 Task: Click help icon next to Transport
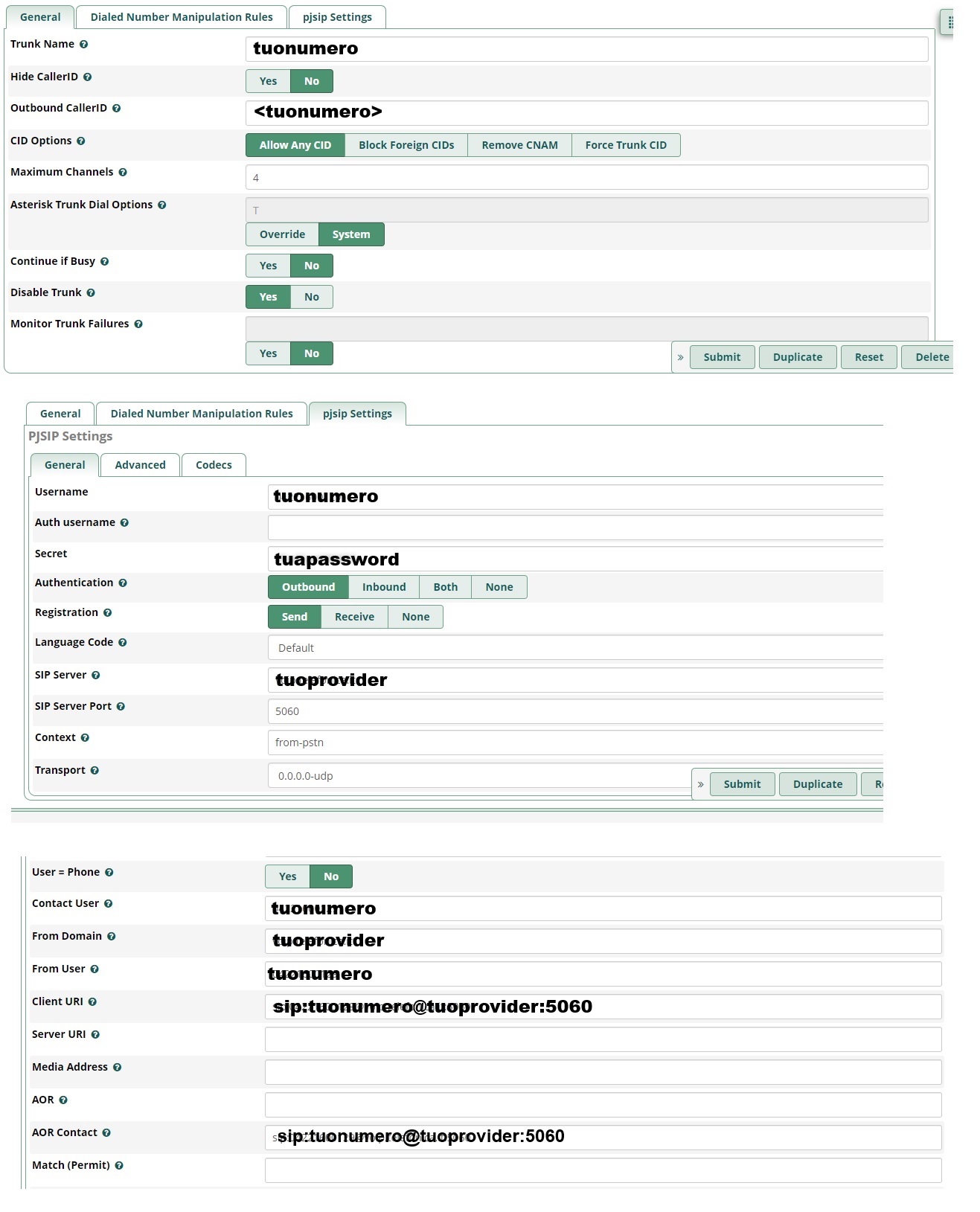pyautogui.click(x=95, y=771)
